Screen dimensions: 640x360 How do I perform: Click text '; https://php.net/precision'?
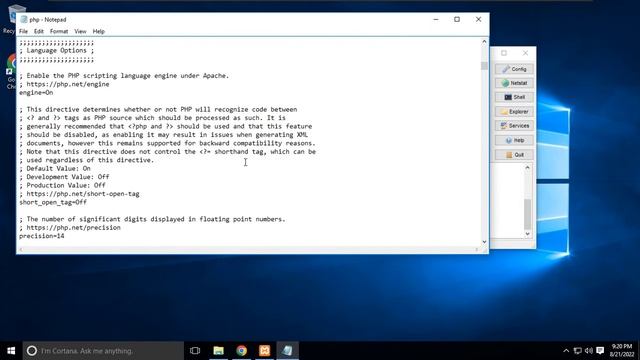(x=70, y=228)
